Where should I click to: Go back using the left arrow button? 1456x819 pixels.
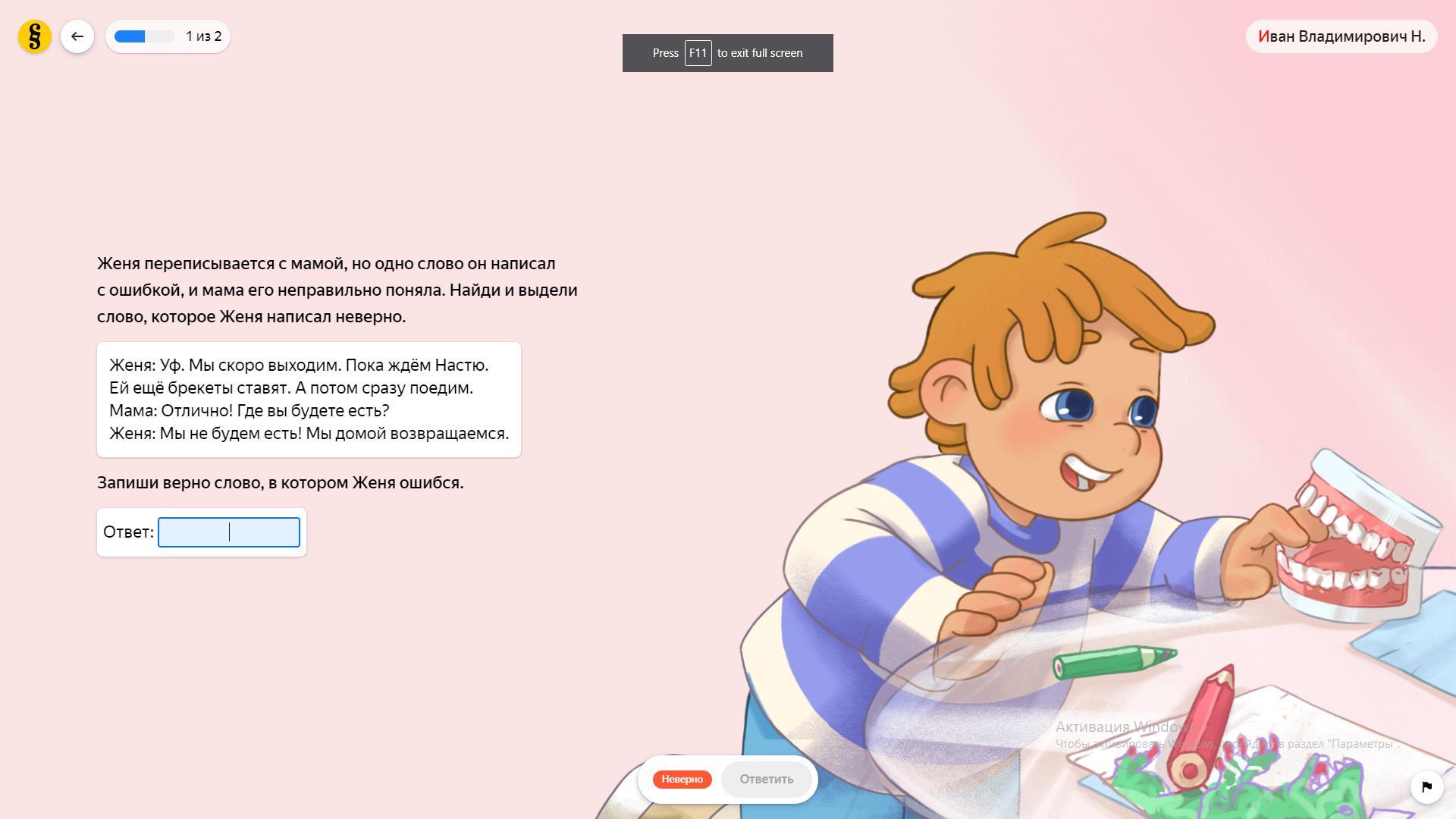(x=77, y=36)
